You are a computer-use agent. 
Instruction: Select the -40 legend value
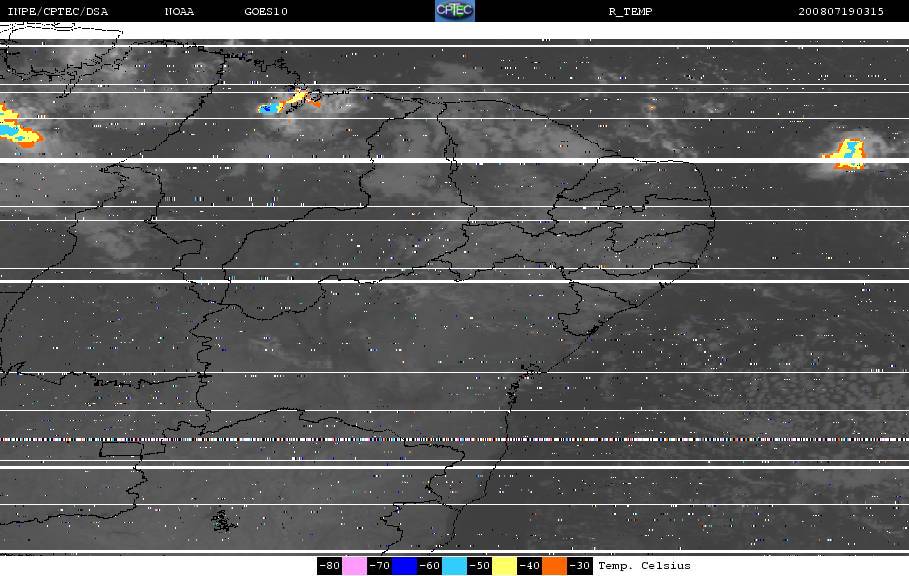529,566
